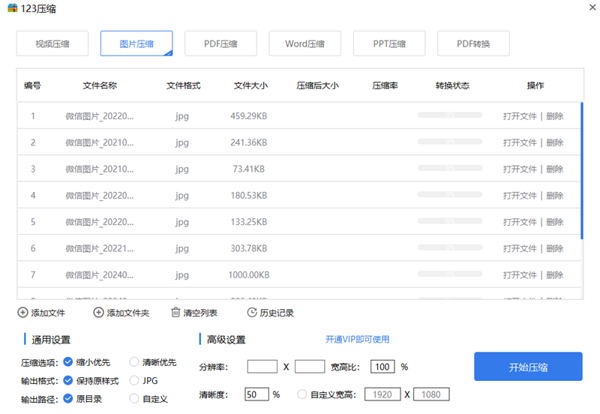Click 开通VIP即可使用 link
The image size is (600, 414).
(x=357, y=339)
